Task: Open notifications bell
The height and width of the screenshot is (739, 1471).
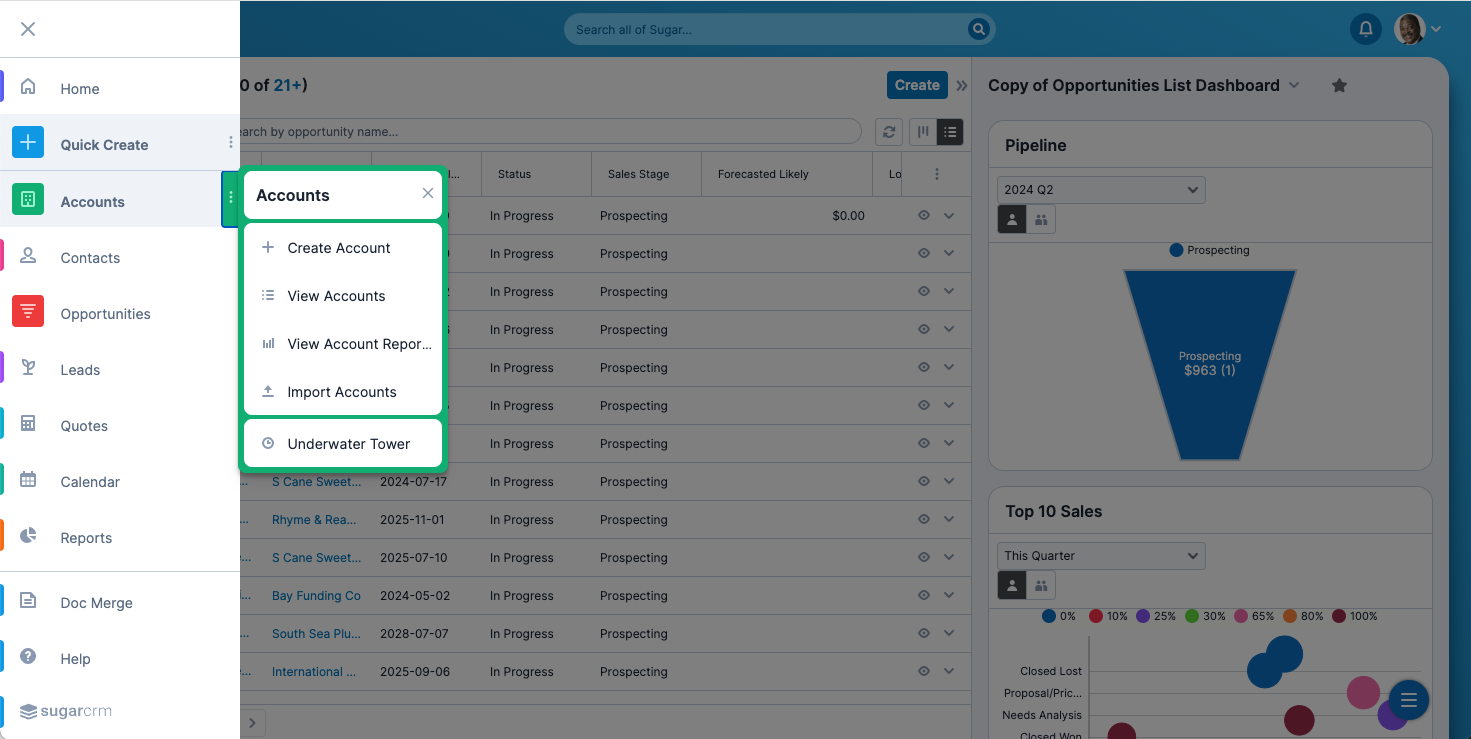Action: (x=1365, y=29)
